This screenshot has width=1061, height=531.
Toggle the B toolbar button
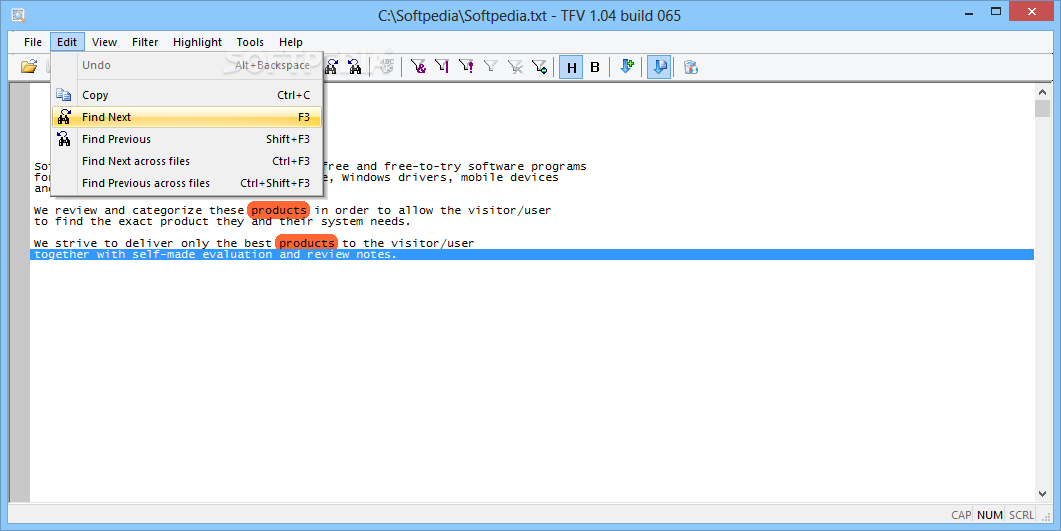coord(595,67)
